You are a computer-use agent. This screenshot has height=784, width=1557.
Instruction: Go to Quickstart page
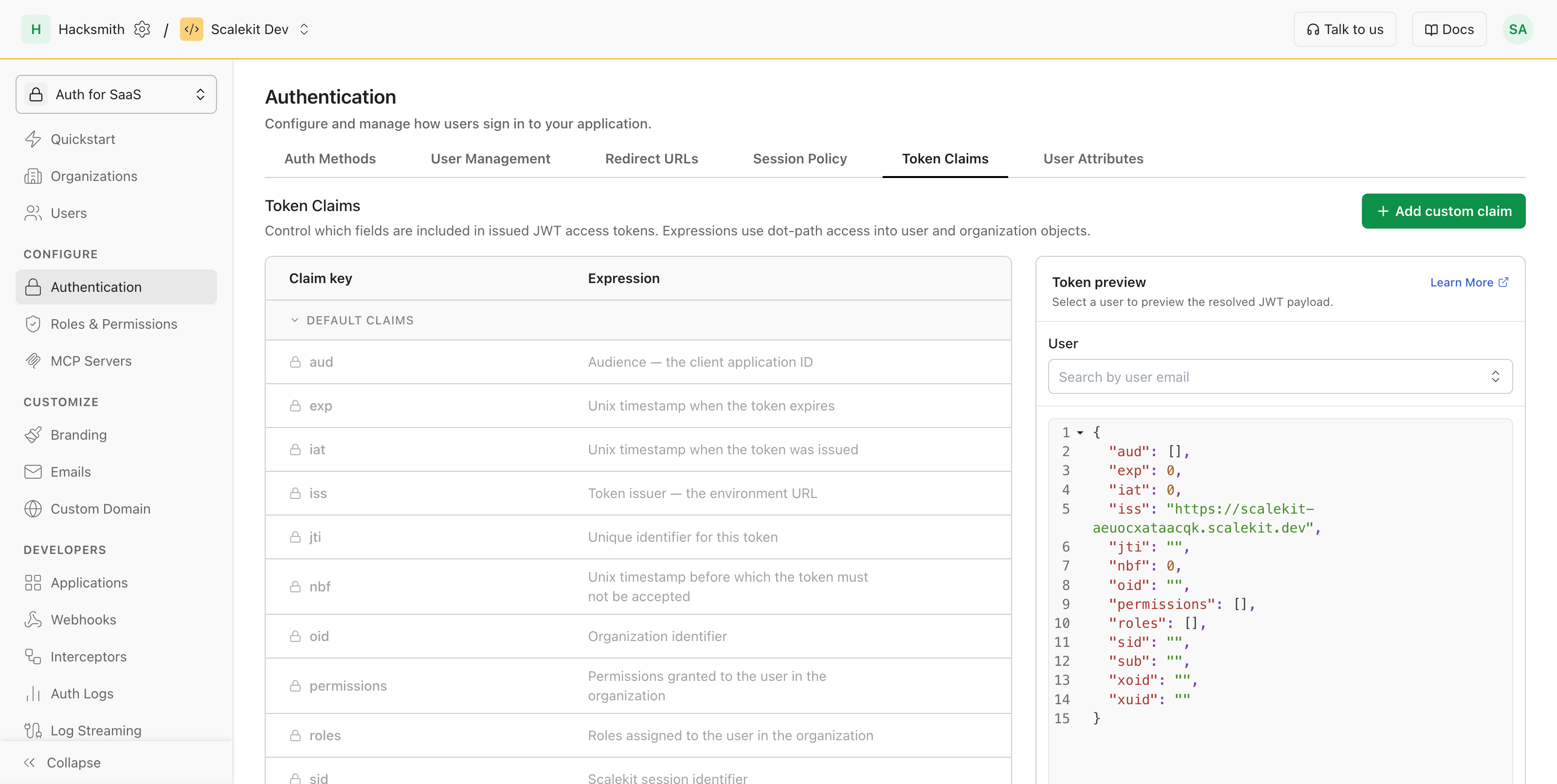[116, 139]
